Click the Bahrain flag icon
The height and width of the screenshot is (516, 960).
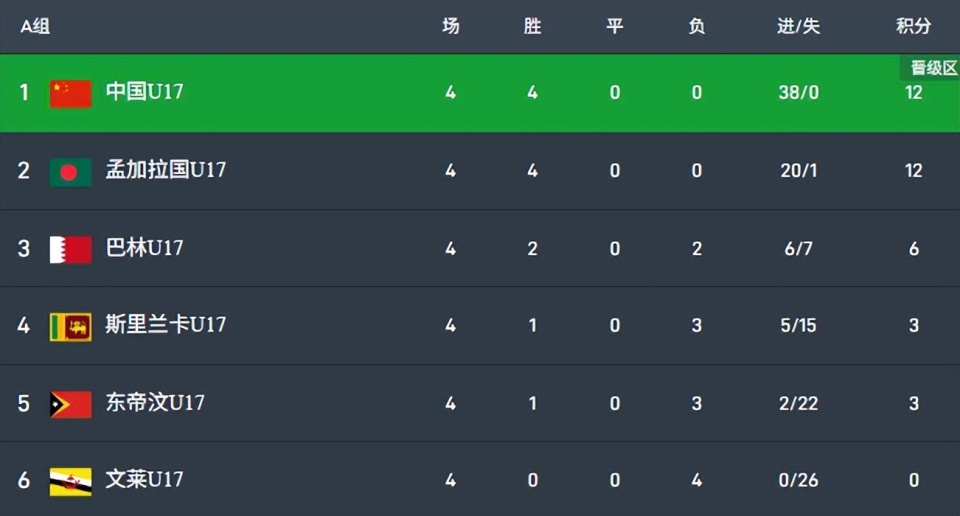click(x=71, y=248)
